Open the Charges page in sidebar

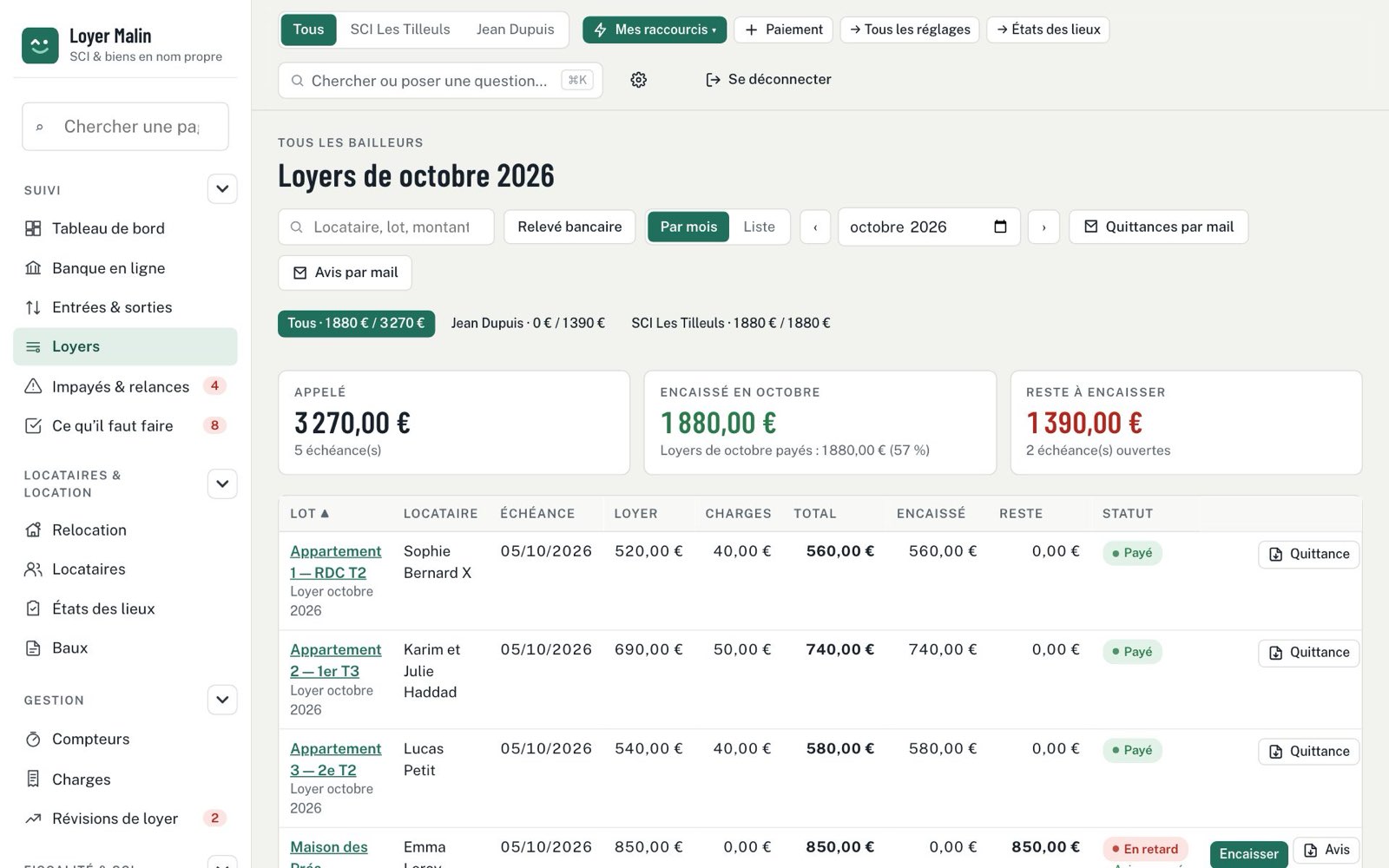[x=125, y=779]
